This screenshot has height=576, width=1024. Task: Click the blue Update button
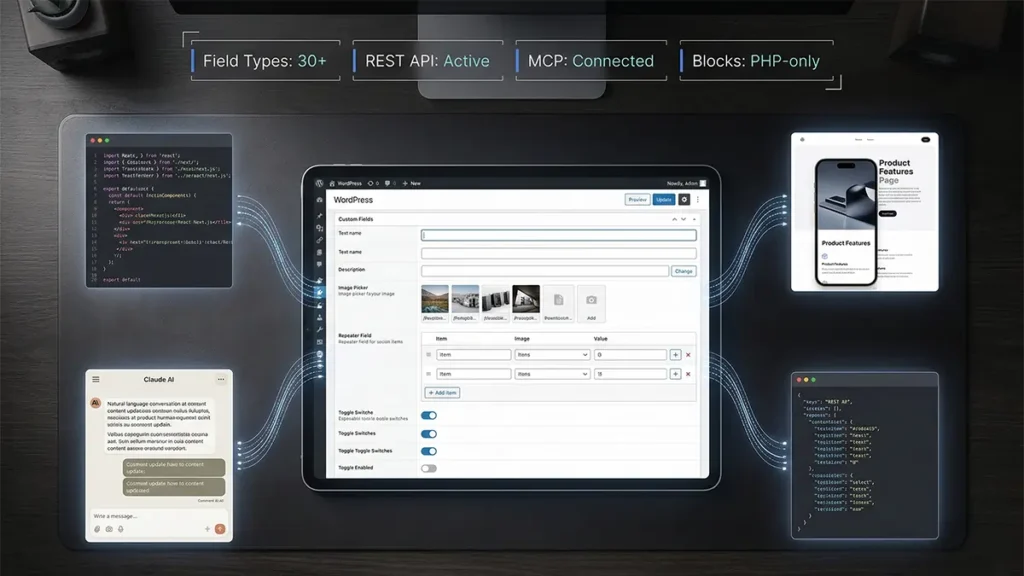pyautogui.click(x=663, y=200)
